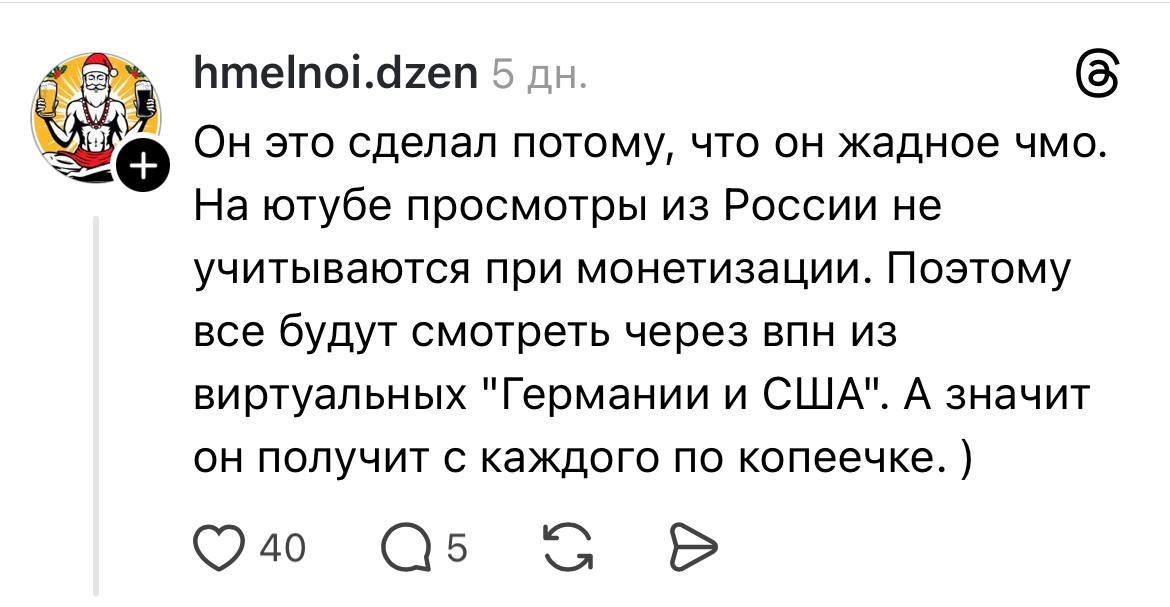
Task: Click the "5 дн." timestamp
Action: (540, 76)
